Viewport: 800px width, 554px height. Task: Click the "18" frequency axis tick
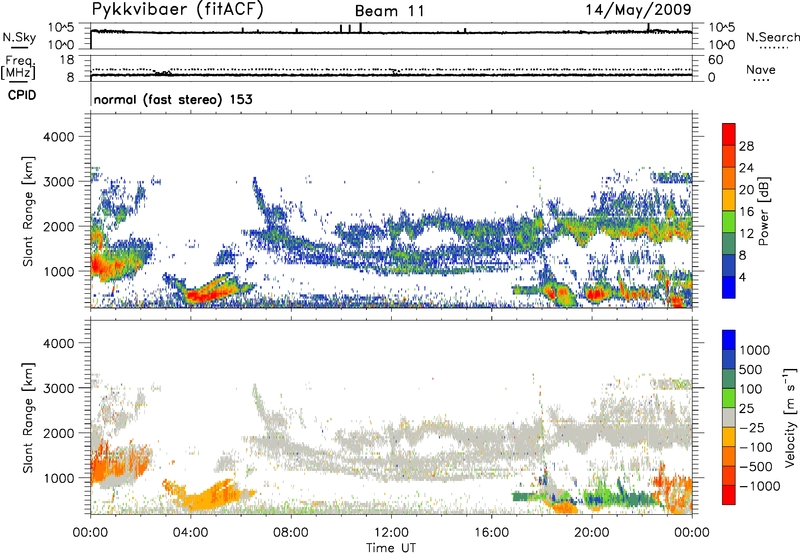pyautogui.click(x=67, y=60)
